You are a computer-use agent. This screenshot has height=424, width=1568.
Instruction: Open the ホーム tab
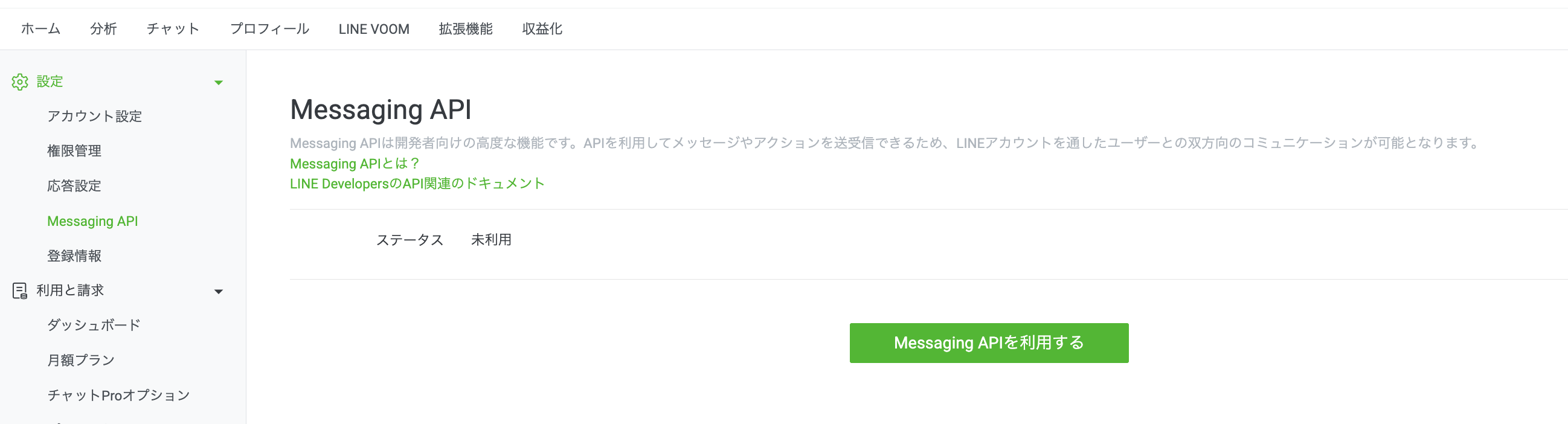coord(41,28)
